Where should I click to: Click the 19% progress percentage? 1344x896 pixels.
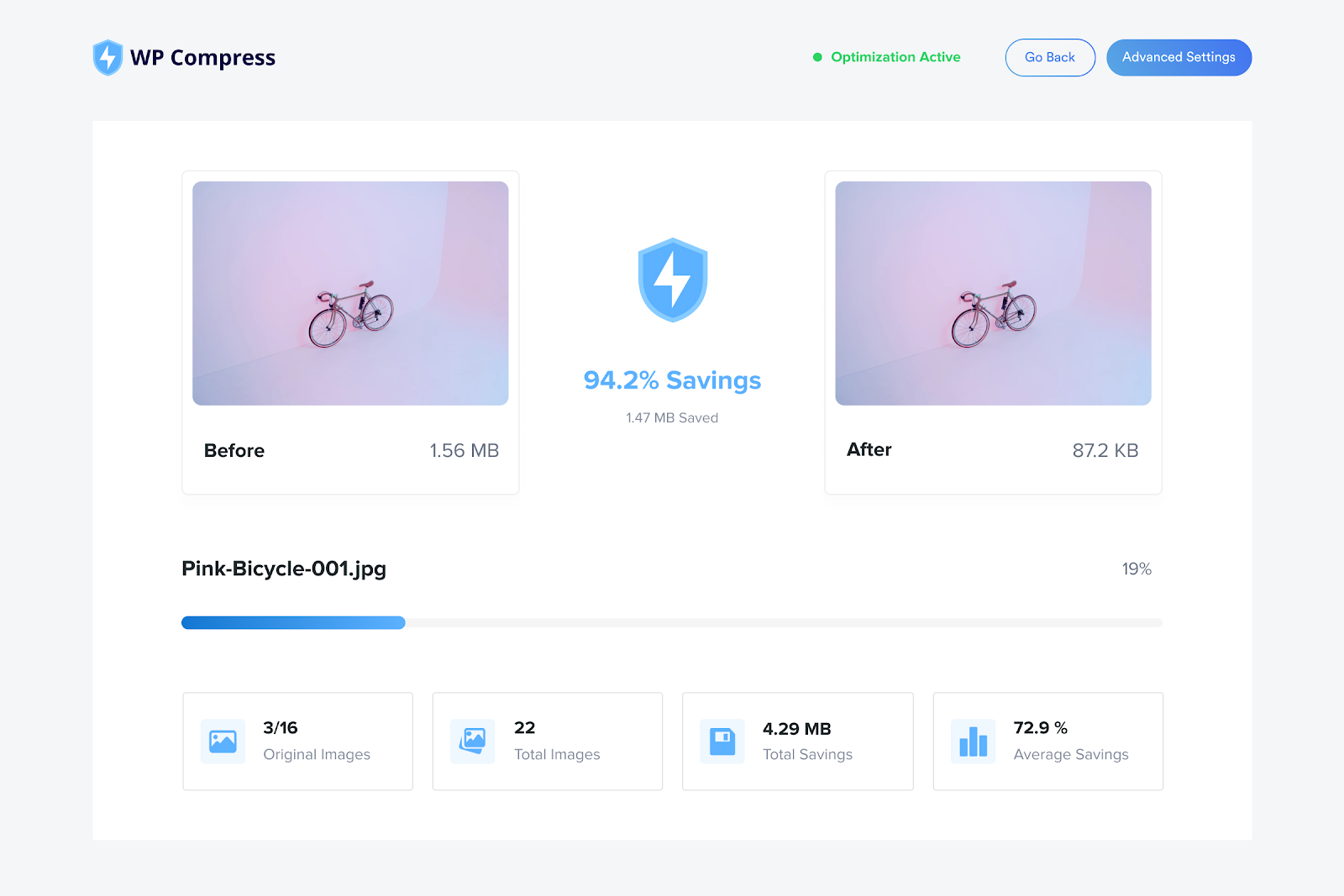click(x=1136, y=569)
